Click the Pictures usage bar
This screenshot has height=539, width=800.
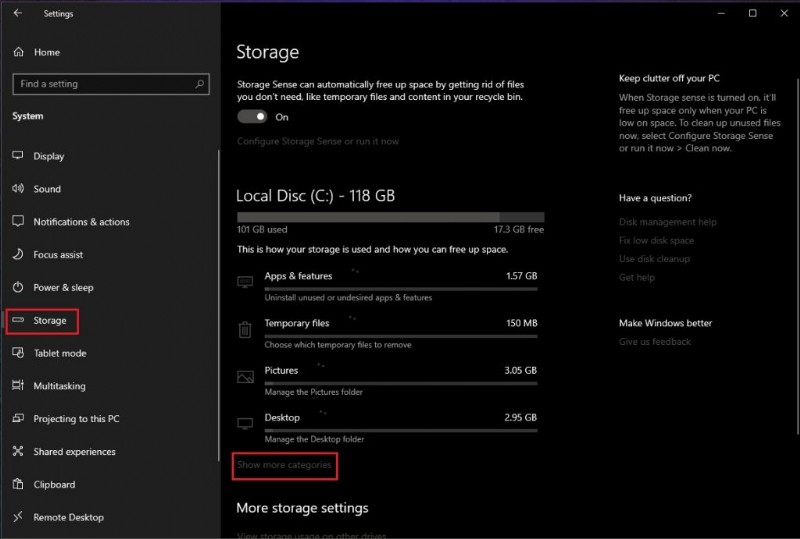click(x=401, y=383)
